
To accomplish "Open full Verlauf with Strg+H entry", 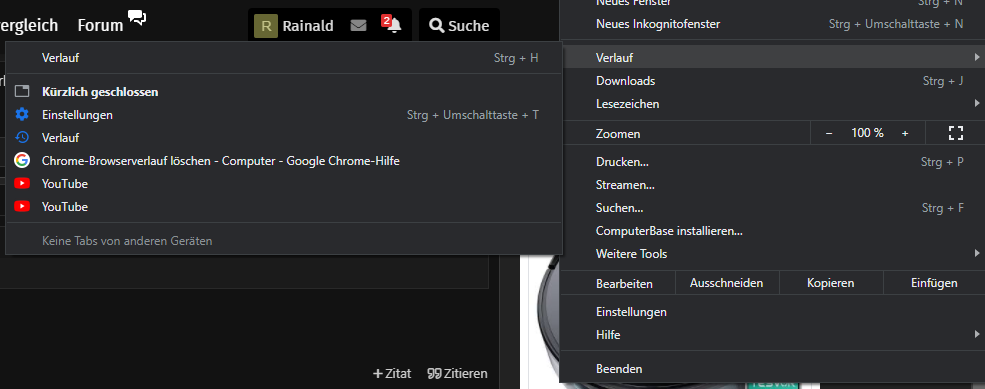I will [284, 58].
